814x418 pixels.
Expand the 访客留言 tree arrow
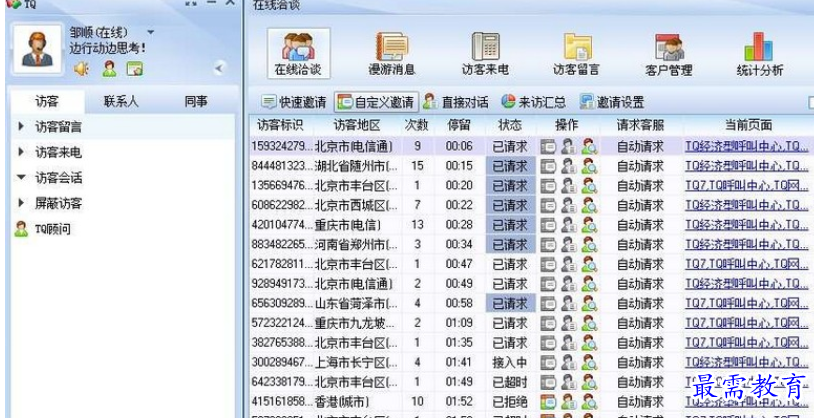[21, 126]
